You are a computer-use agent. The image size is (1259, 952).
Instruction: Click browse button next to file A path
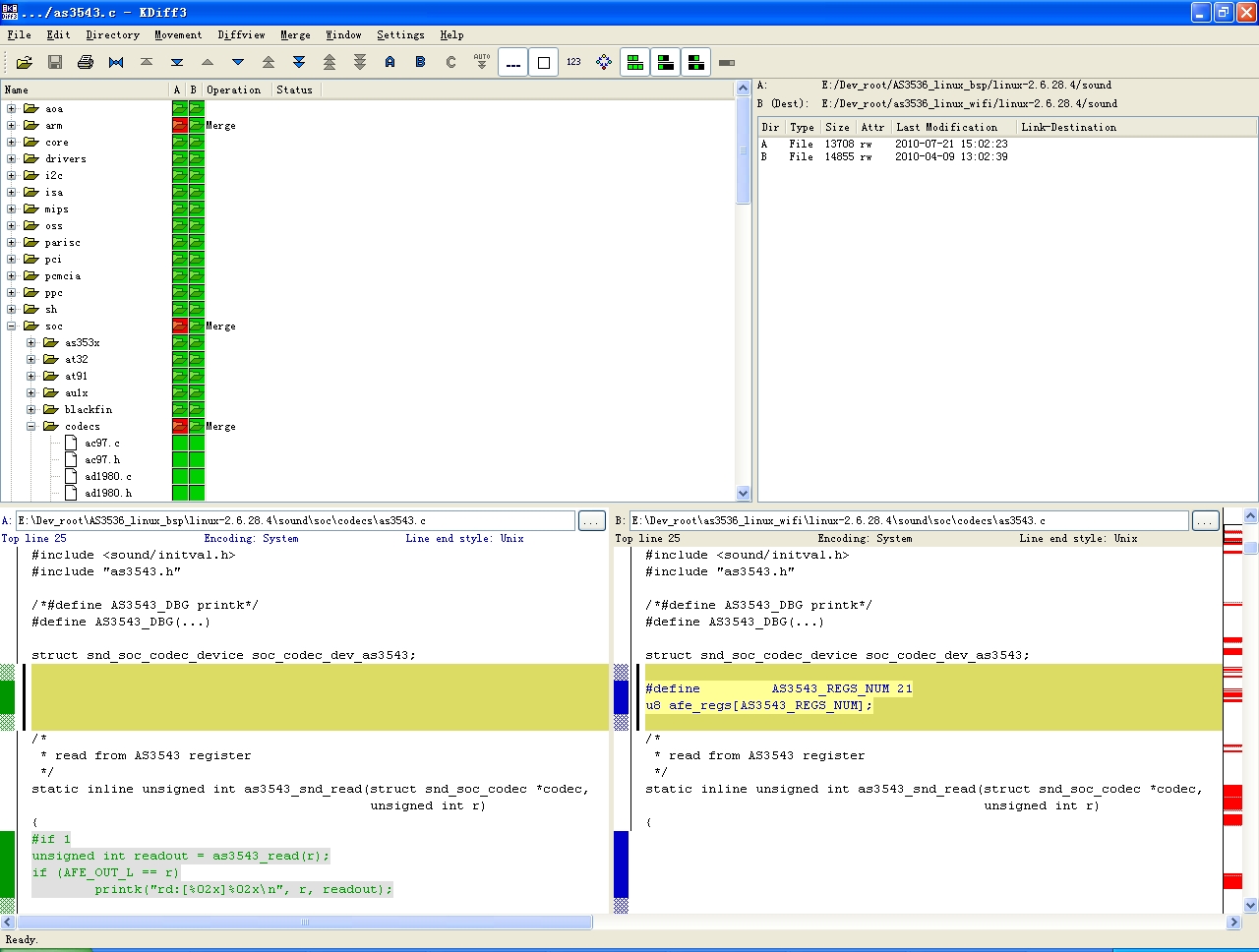591,520
